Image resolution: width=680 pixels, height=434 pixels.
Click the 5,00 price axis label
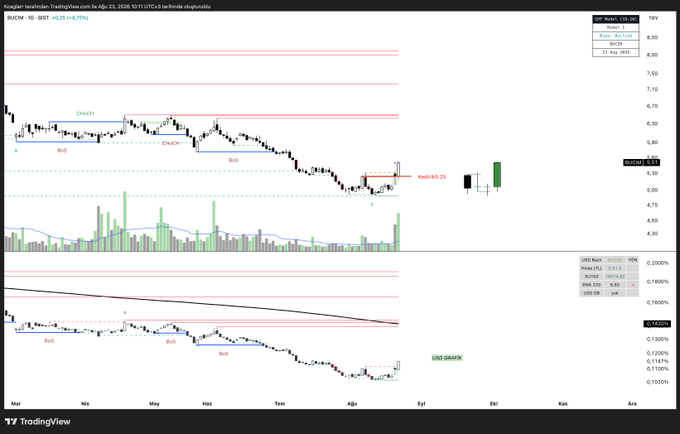tap(652, 190)
